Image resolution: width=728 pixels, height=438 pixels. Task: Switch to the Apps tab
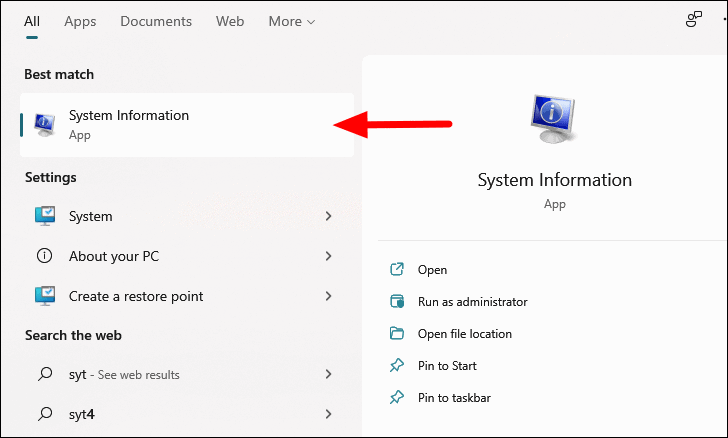[80, 21]
